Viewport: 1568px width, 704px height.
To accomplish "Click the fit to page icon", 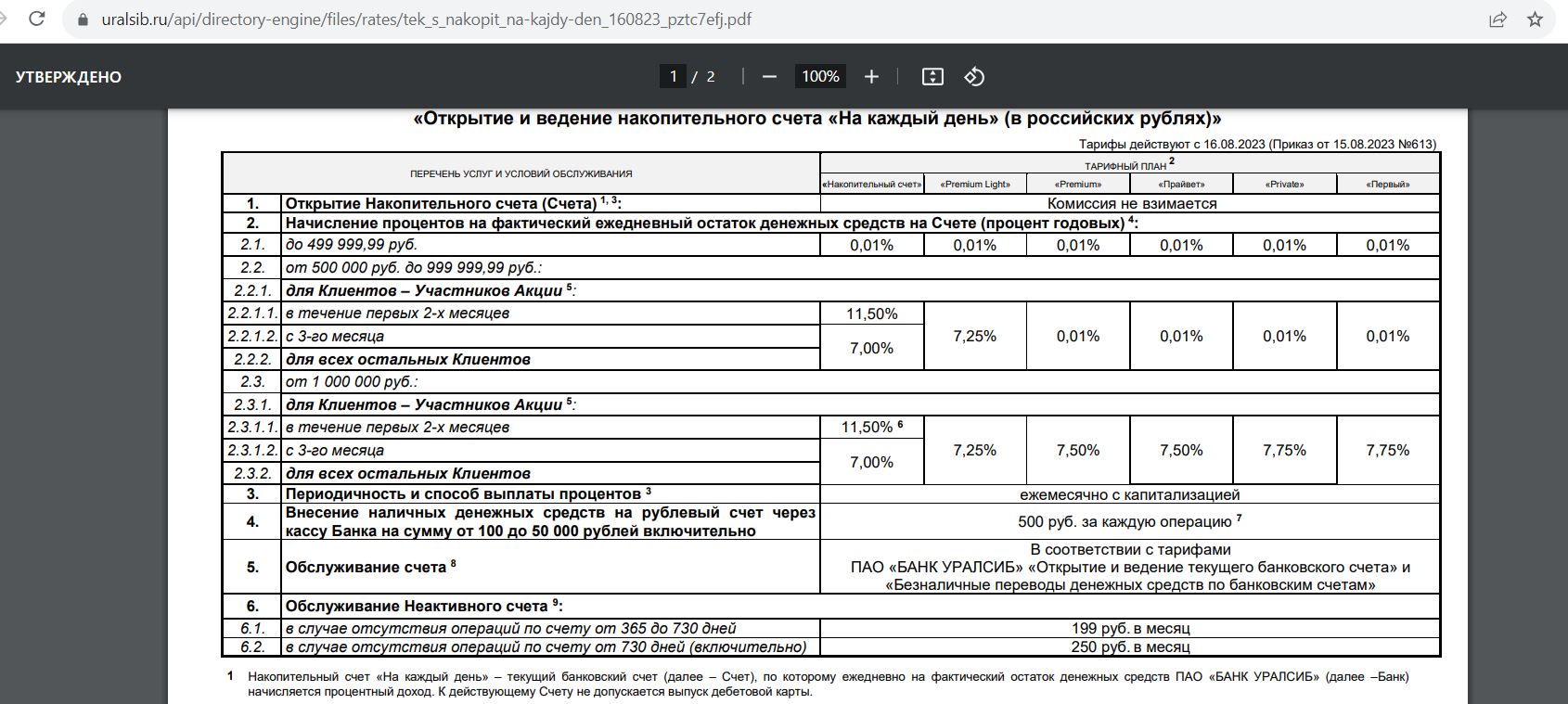I will click(x=932, y=77).
